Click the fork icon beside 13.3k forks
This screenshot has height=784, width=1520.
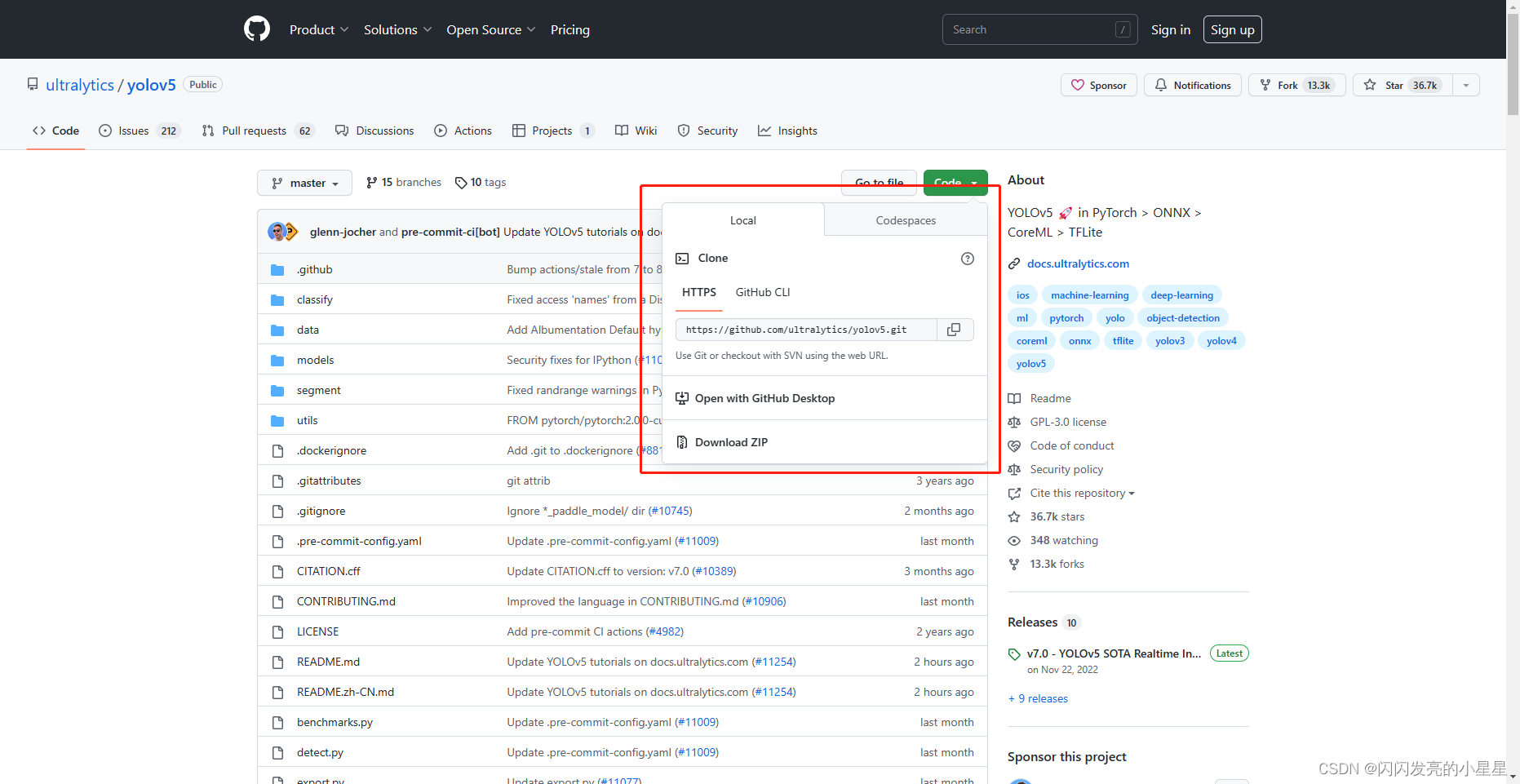(x=1014, y=564)
